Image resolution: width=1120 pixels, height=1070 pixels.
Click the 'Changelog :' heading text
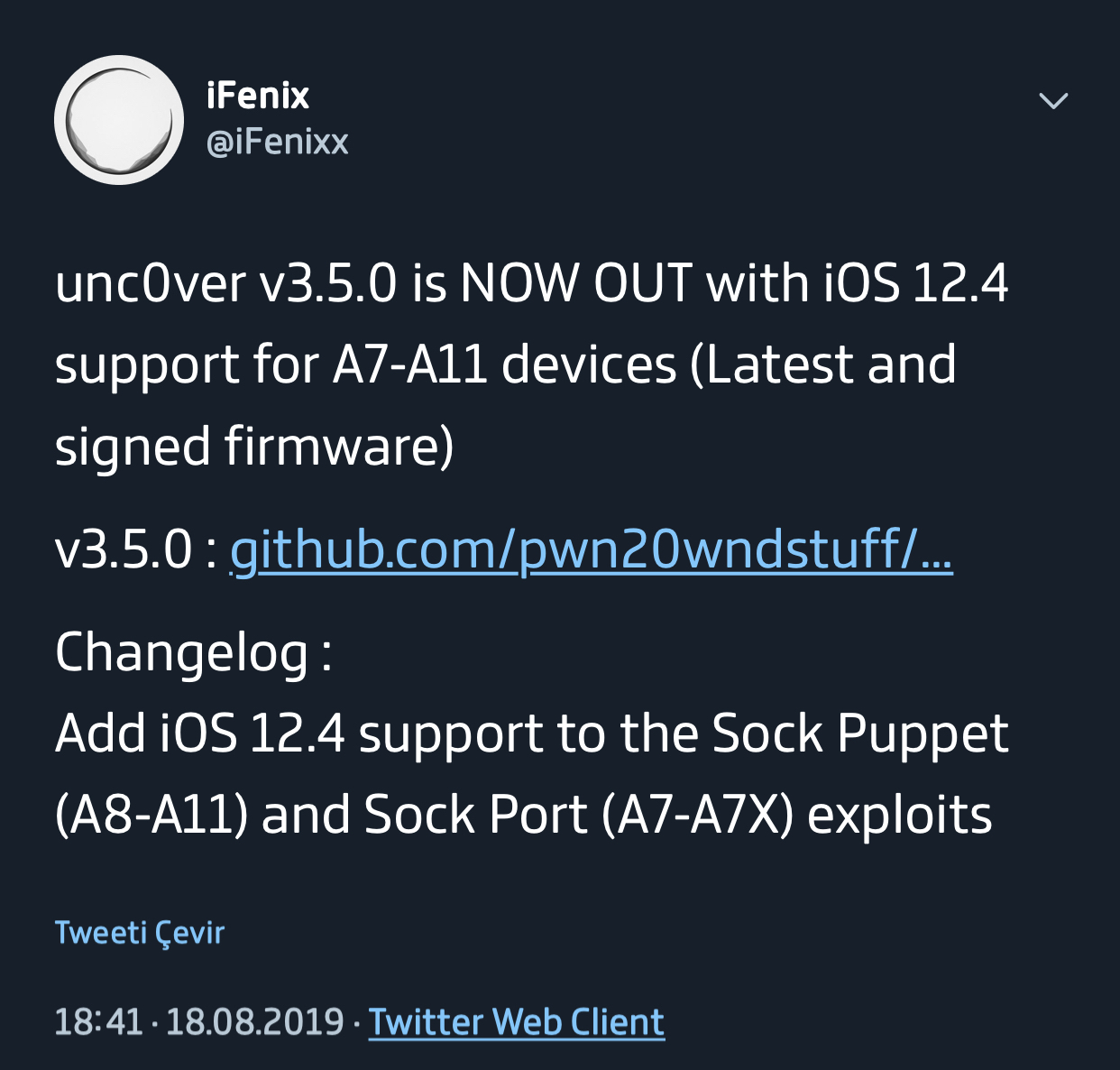pyautogui.click(x=194, y=652)
